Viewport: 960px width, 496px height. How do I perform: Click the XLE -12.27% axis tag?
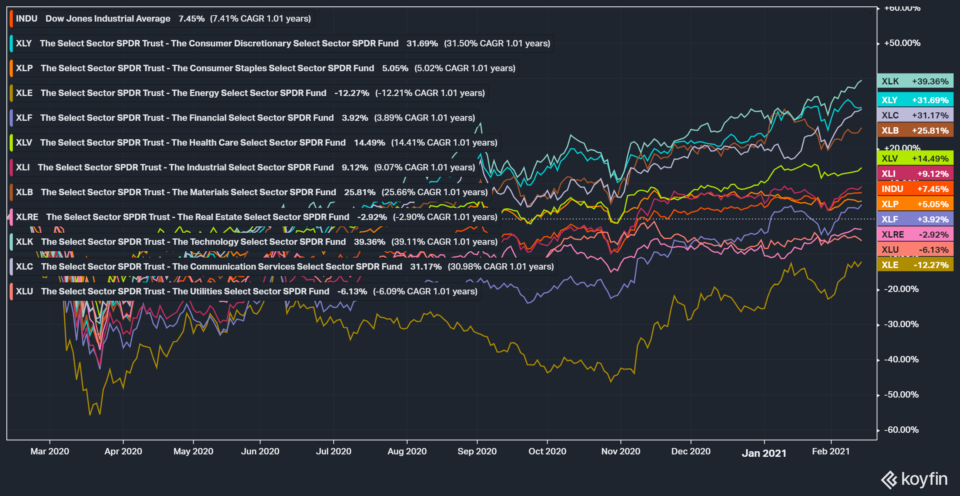click(915, 265)
